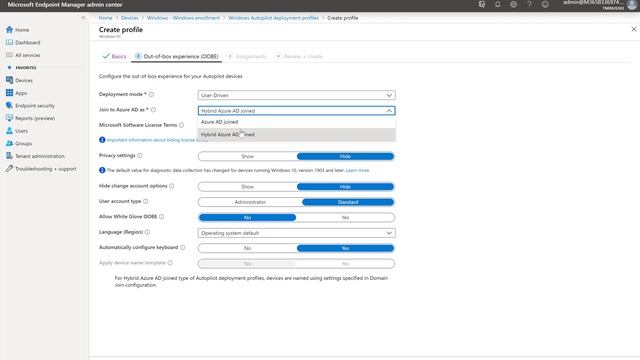The image size is (640, 360).
Task: Set User account type to Administrator
Action: [250, 202]
